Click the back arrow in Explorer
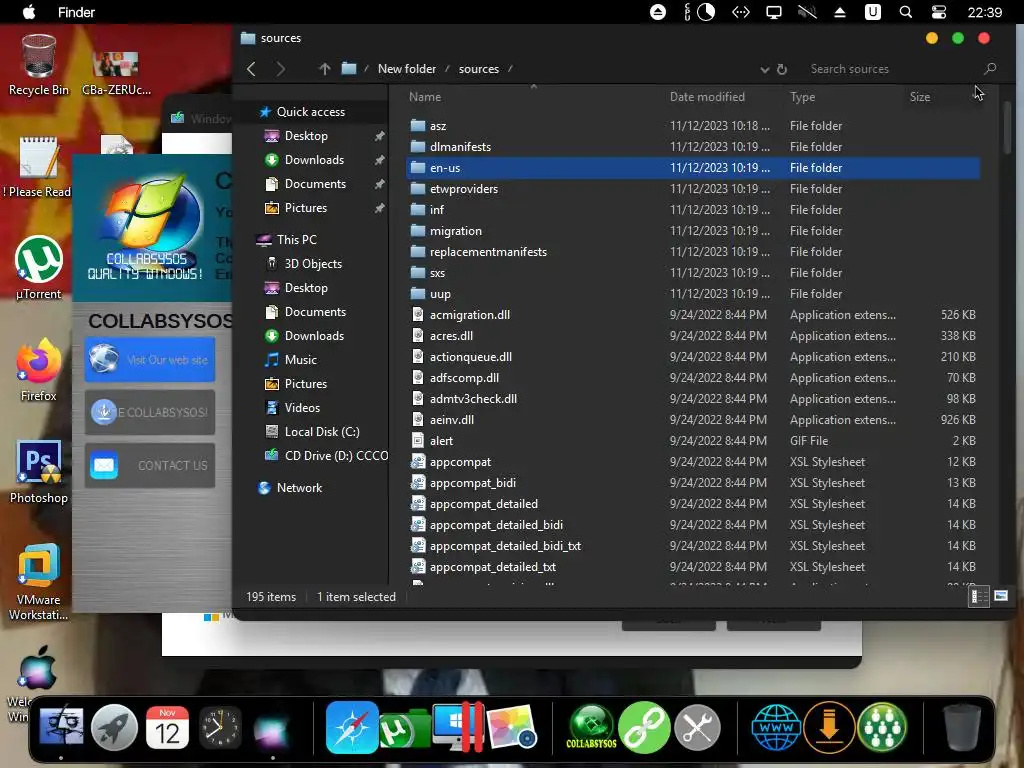Screen dimensions: 1024x768 251,69
